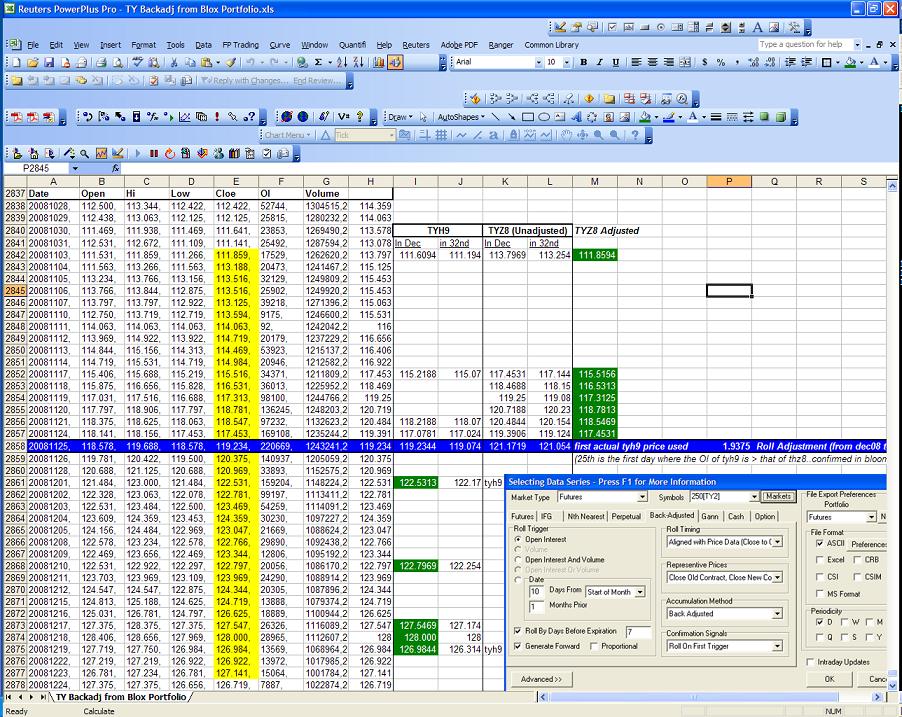
Task: Click the red pause icon on Reuters toolbar
Action: (154, 152)
